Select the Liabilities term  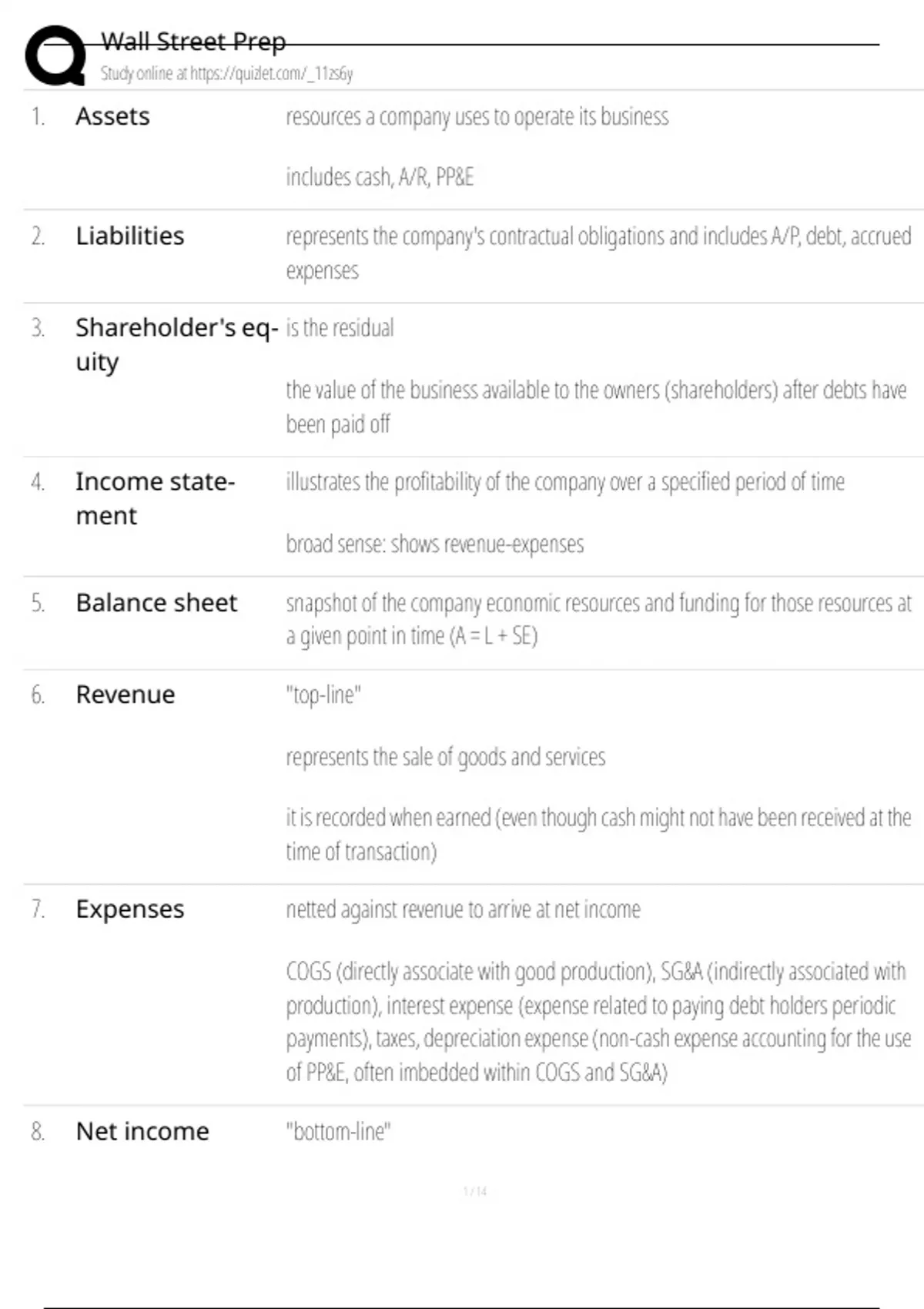pos(129,236)
